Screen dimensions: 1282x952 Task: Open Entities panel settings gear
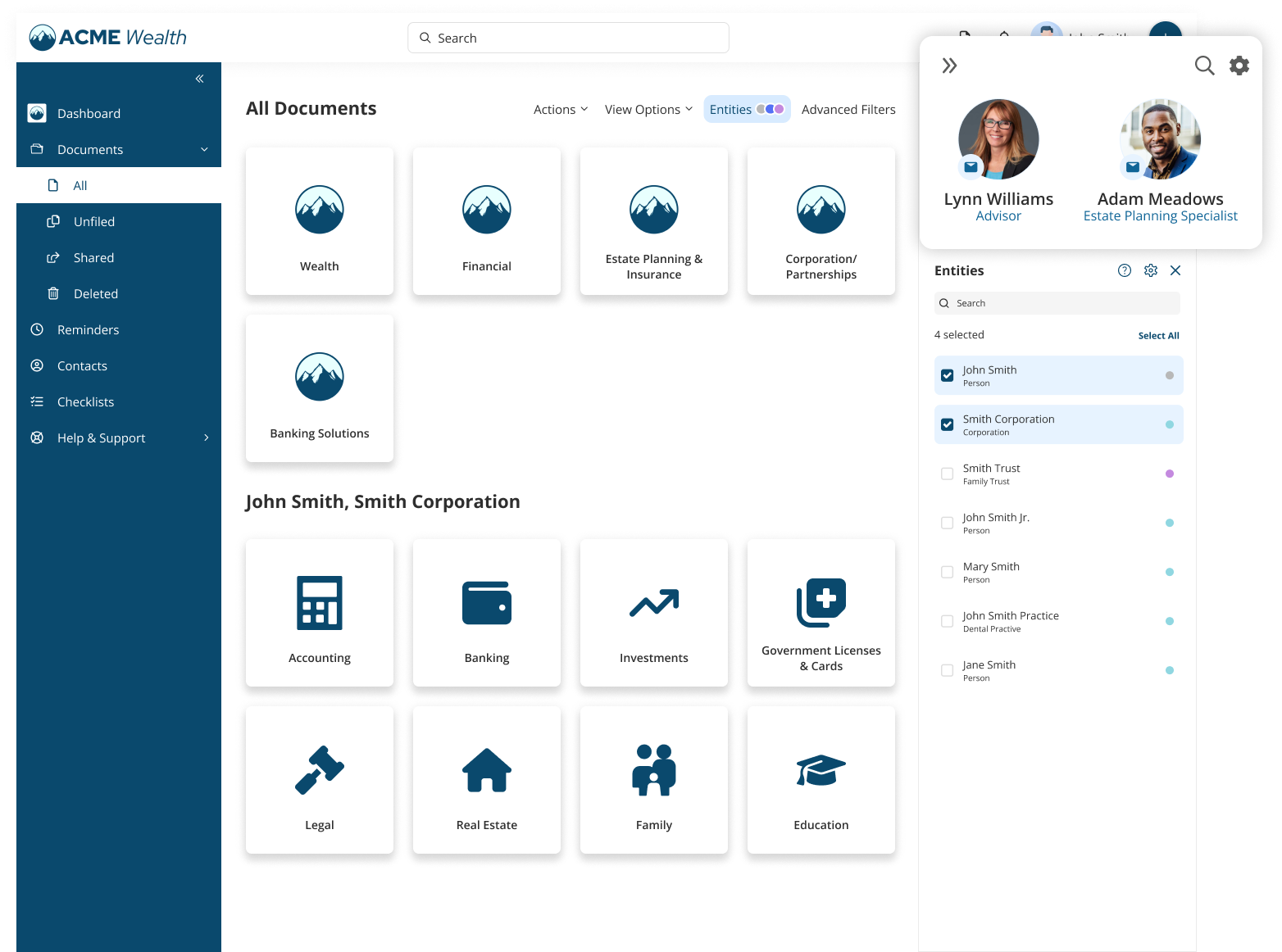[1150, 270]
